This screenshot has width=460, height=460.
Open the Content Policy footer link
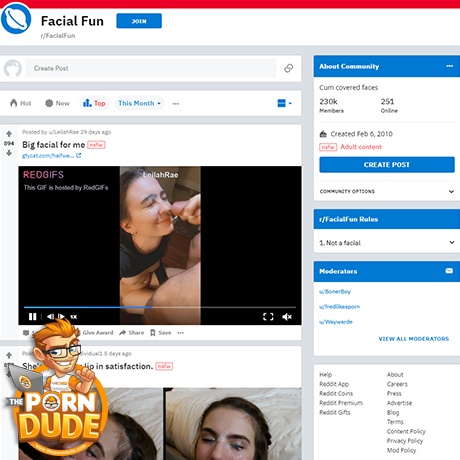pos(406,431)
